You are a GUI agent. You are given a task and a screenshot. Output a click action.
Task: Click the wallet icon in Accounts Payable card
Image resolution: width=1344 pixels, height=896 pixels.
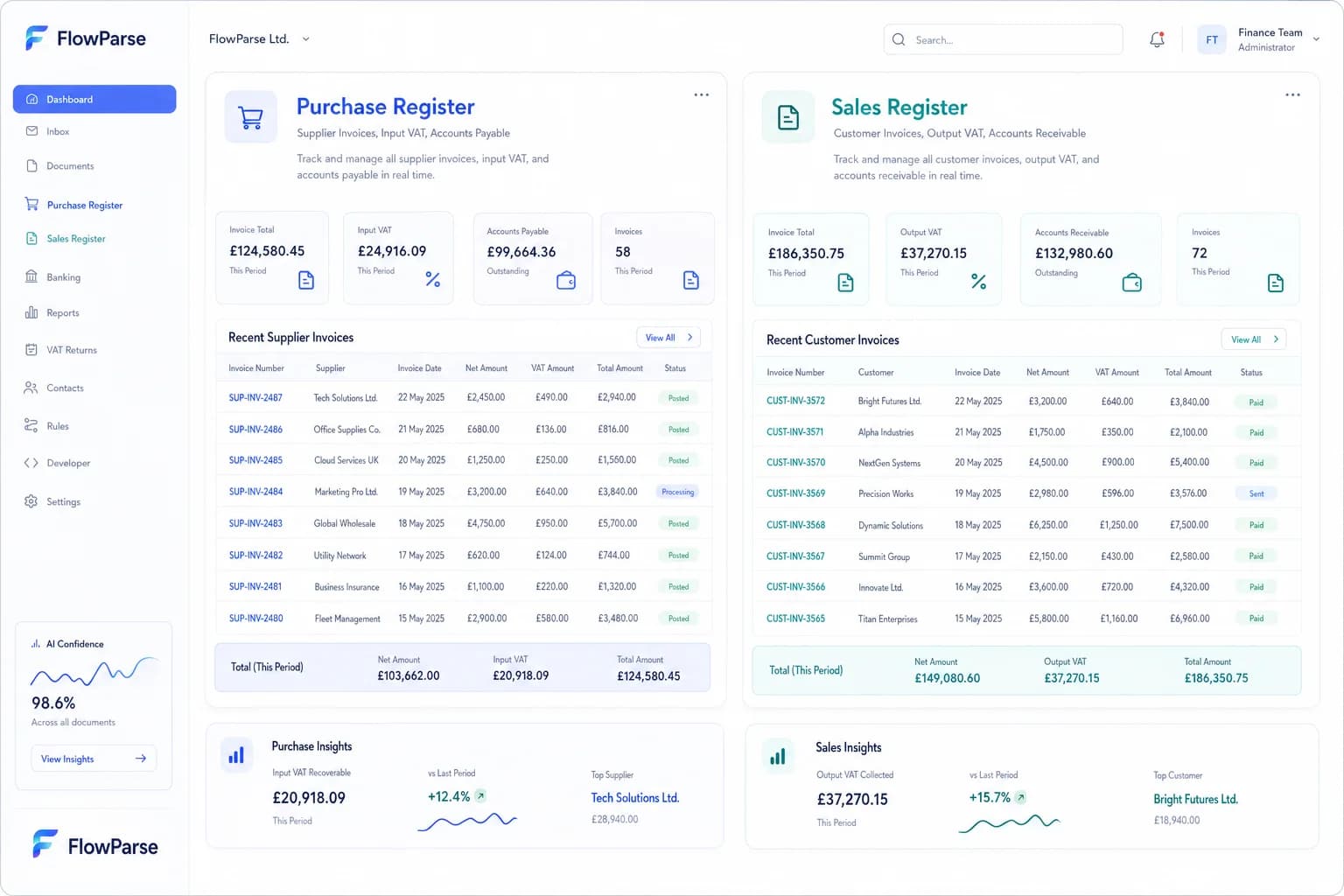(566, 281)
